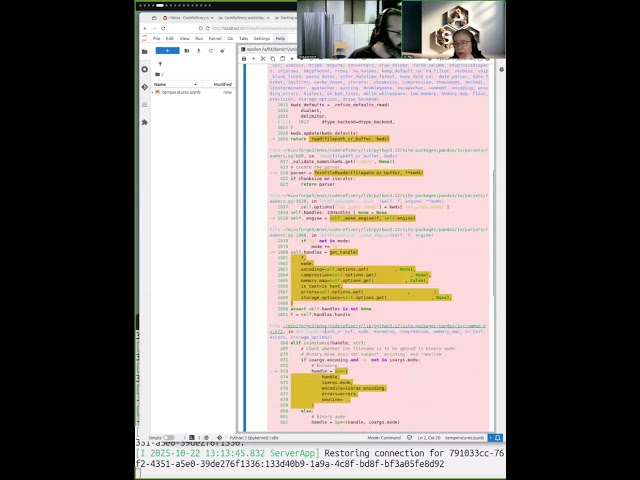Open the File menu
The width and height of the screenshot is (640, 480).
click(x=156, y=38)
